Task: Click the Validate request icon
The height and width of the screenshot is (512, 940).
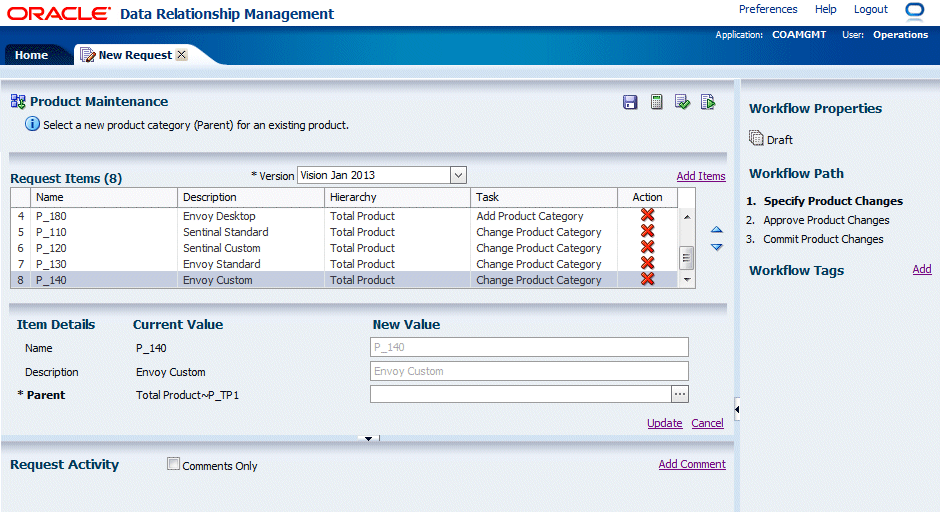Action: coord(682,102)
